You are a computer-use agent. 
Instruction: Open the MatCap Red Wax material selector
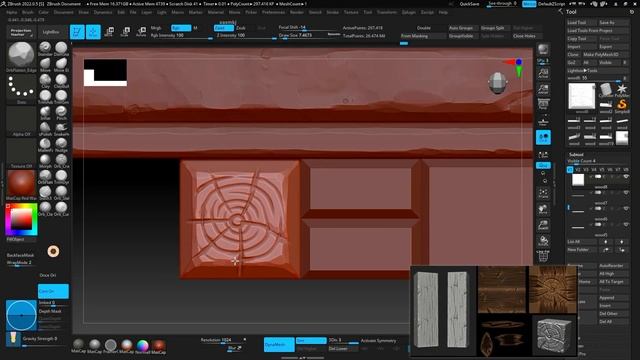point(21,184)
